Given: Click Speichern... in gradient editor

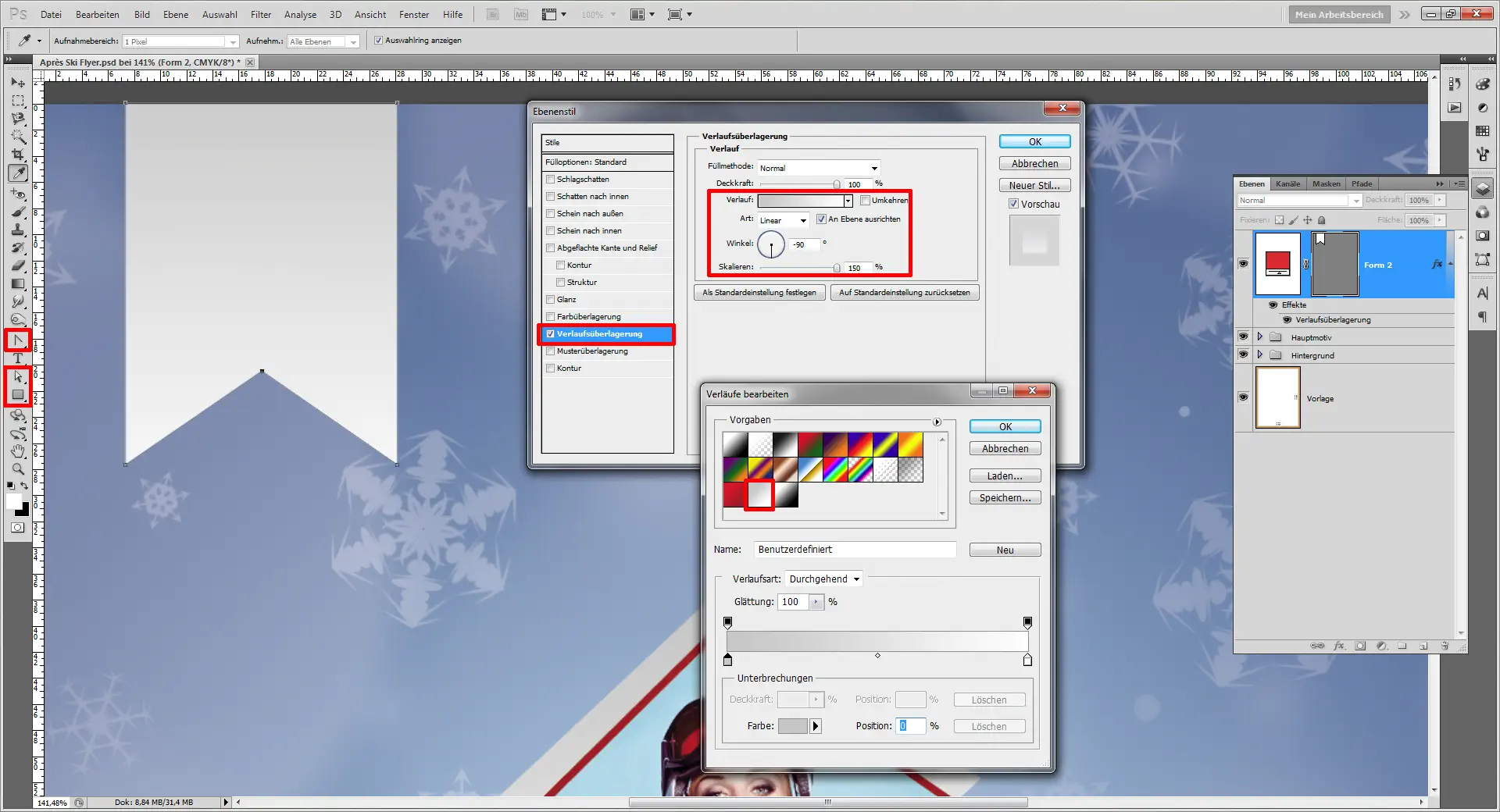Looking at the screenshot, I should coord(1005,498).
